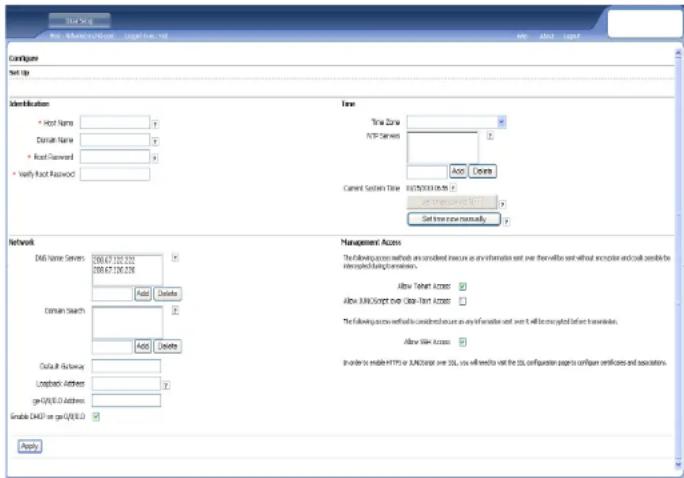Click Add button under Domain Search

click(143, 346)
